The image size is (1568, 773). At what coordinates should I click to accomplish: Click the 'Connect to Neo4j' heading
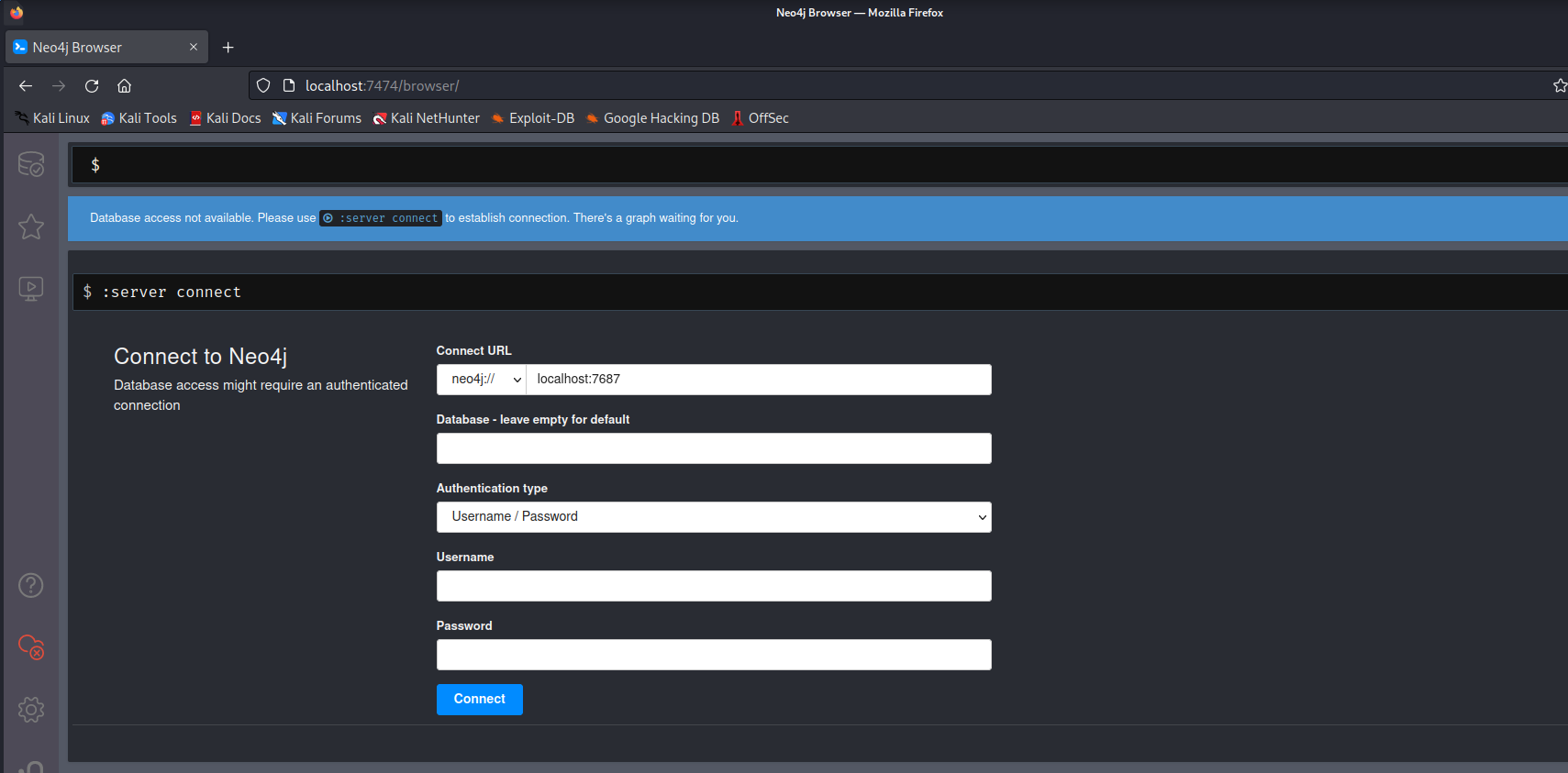coord(200,357)
